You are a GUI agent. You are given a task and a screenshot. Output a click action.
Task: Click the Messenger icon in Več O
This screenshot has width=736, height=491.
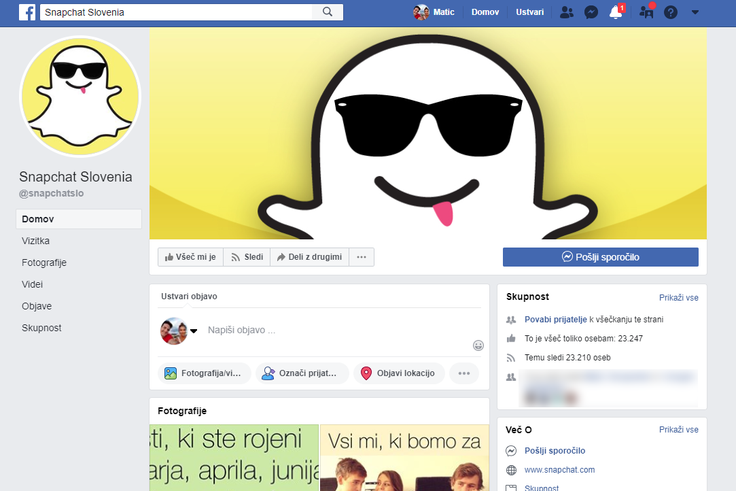pyautogui.click(x=511, y=451)
